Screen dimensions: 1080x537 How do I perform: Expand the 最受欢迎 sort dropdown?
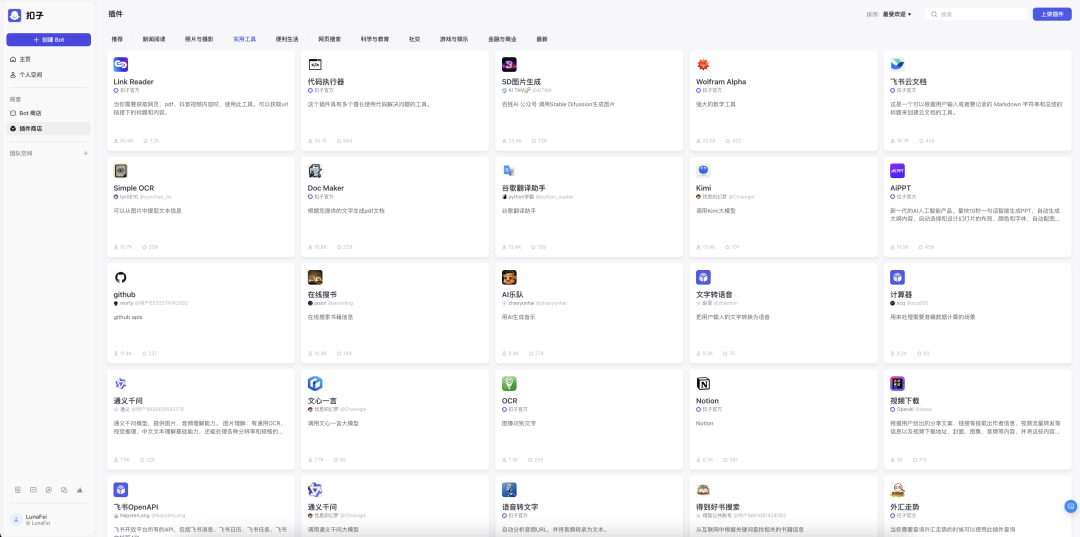(x=898, y=14)
